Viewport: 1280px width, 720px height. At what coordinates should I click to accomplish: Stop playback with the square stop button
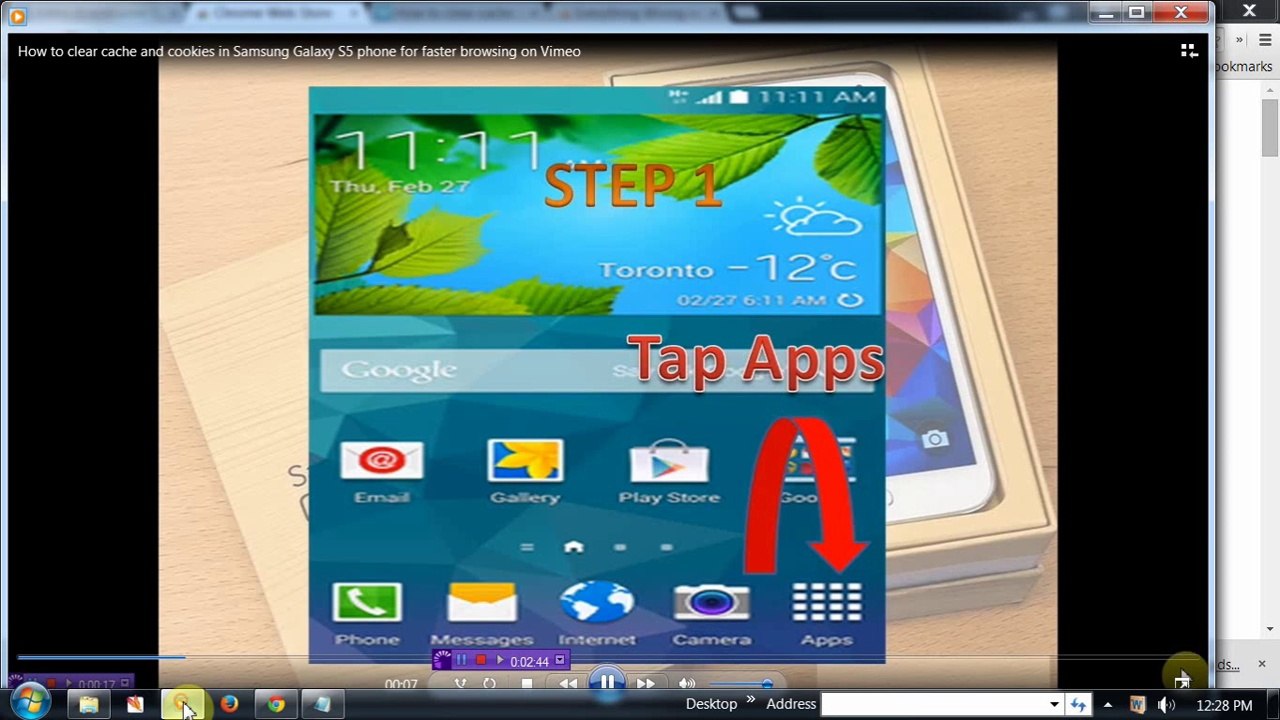[x=527, y=684]
